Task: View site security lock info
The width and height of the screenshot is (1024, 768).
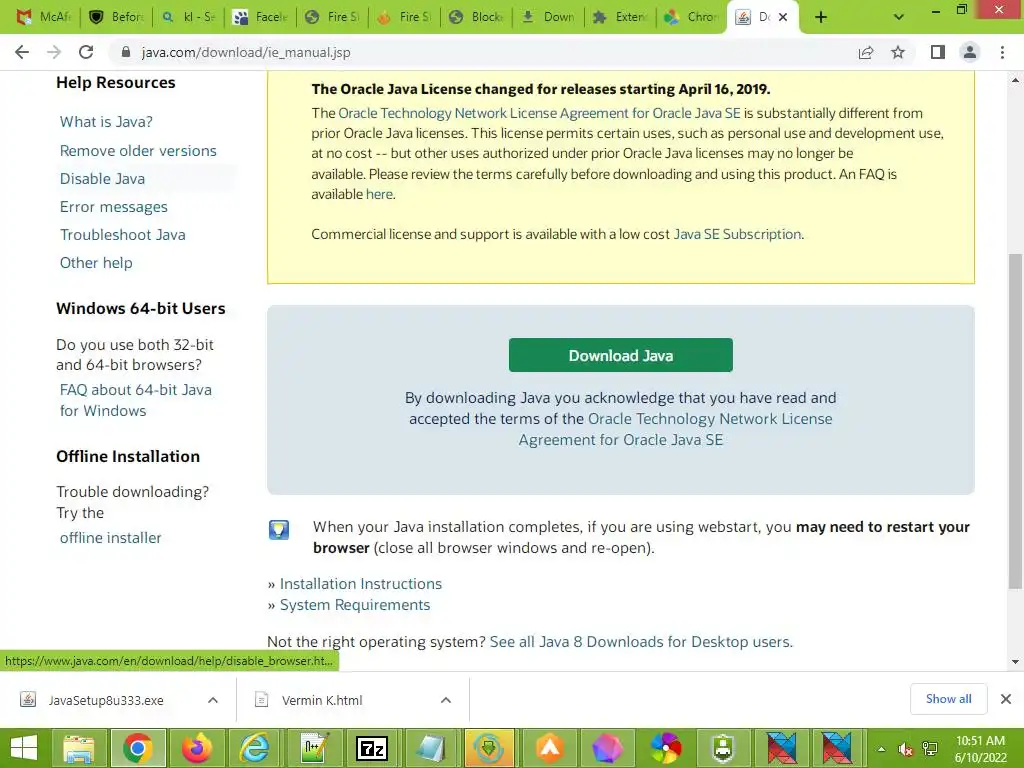Action: [126, 52]
